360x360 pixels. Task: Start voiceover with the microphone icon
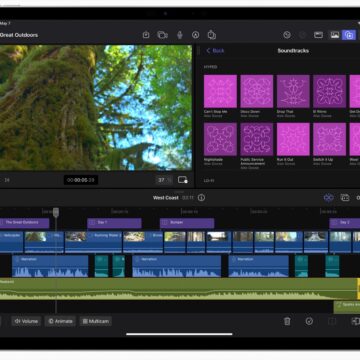point(180,35)
